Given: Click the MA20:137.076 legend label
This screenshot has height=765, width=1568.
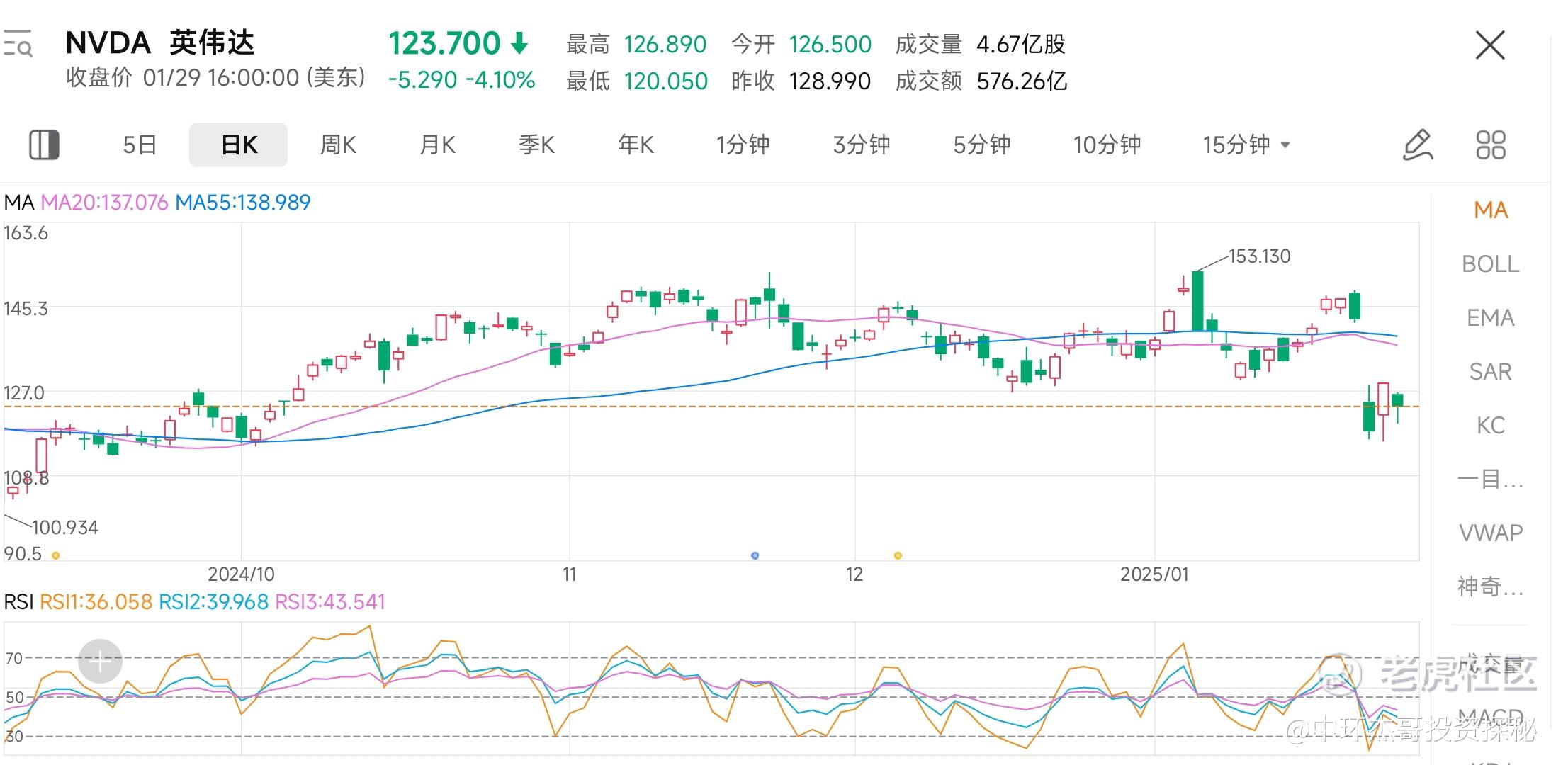Looking at the screenshot, I should (x=104, y=203).
